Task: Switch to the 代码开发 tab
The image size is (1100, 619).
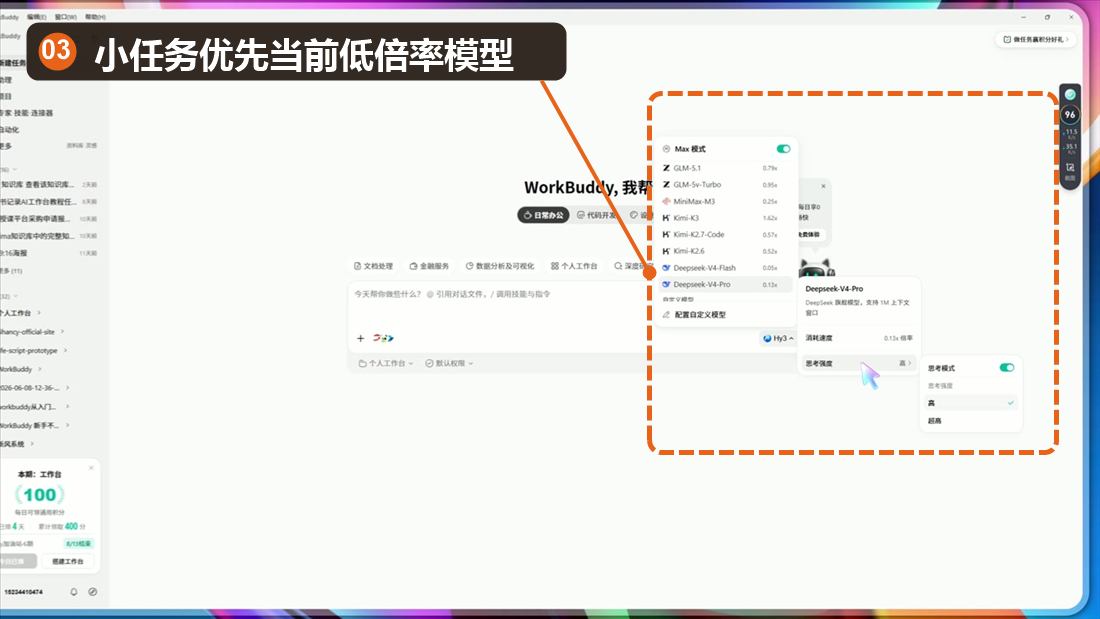Action: 596,215
